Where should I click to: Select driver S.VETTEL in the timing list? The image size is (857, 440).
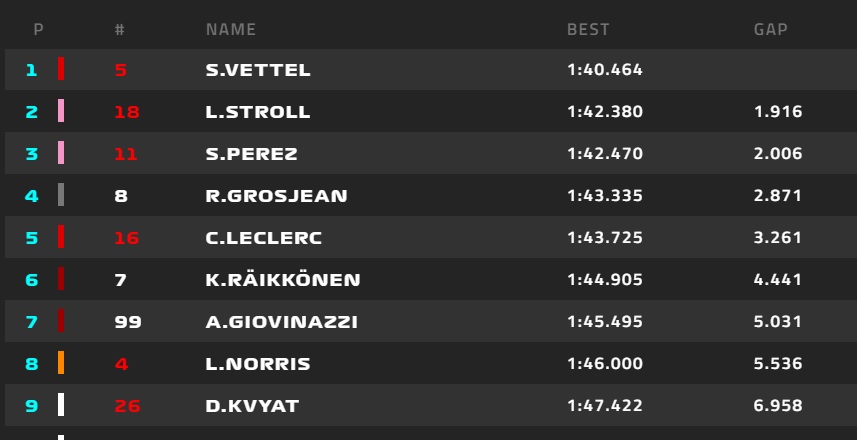[258, 70]
